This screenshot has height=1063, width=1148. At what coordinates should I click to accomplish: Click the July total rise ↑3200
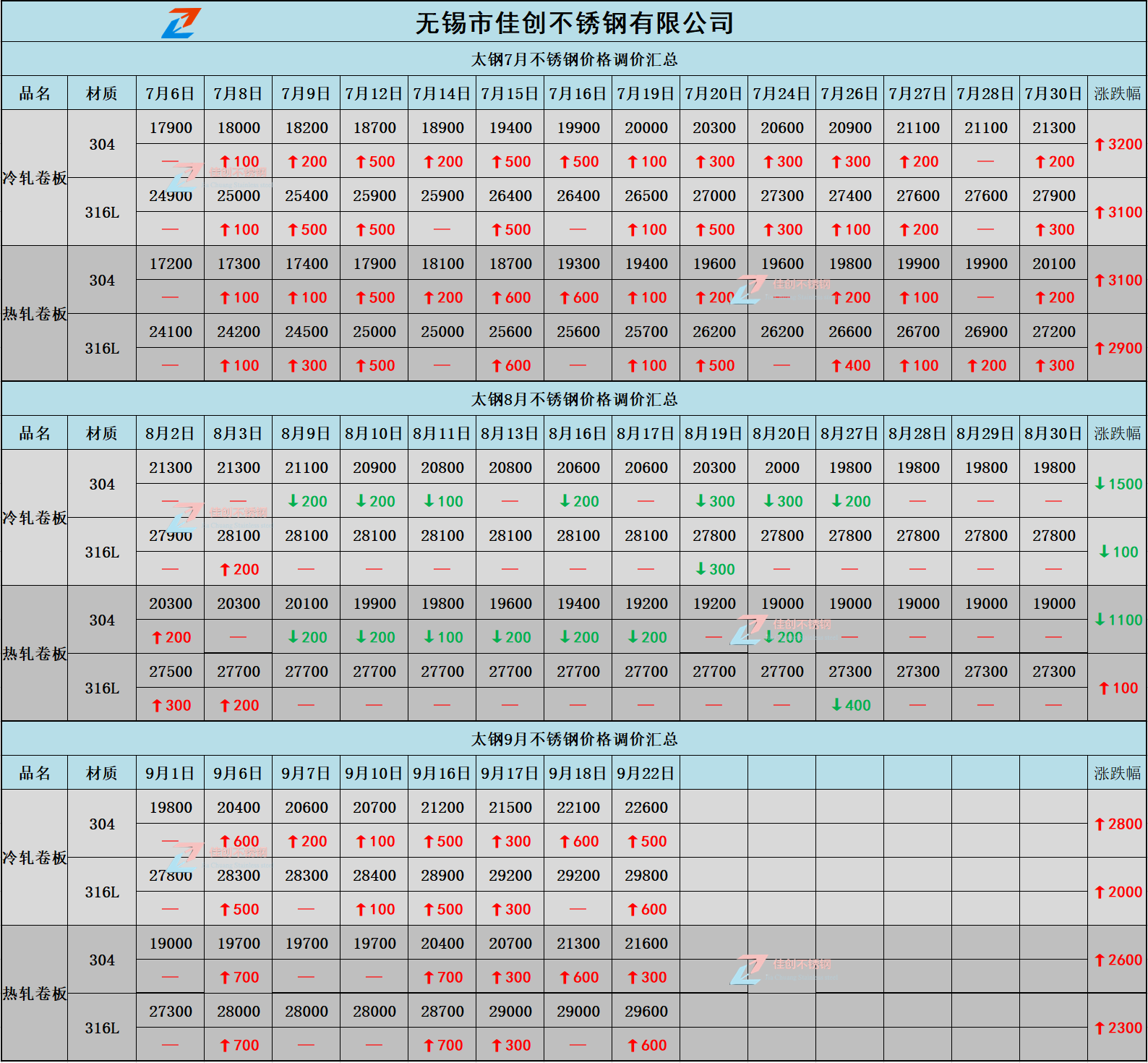[1118, 144]
